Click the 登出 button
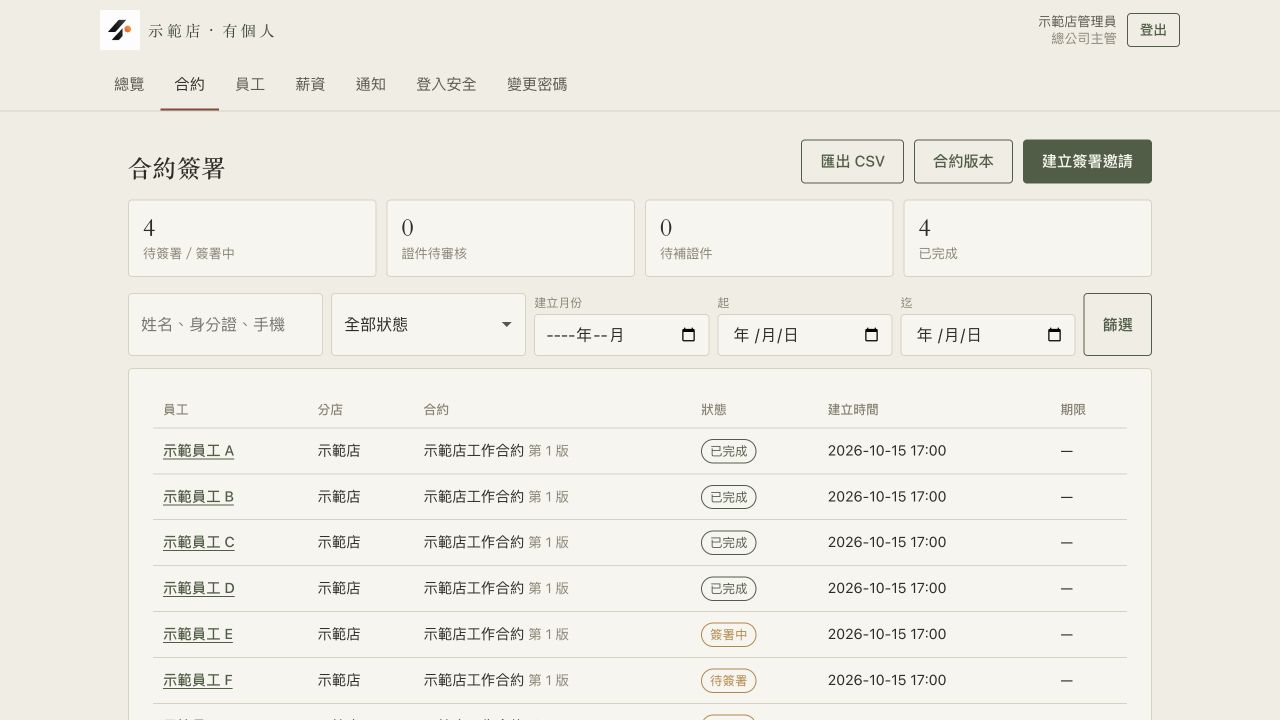Image resolution: width=1280 pixels, height=720 pixels. pyautogui.click(x=1153, y=30)
